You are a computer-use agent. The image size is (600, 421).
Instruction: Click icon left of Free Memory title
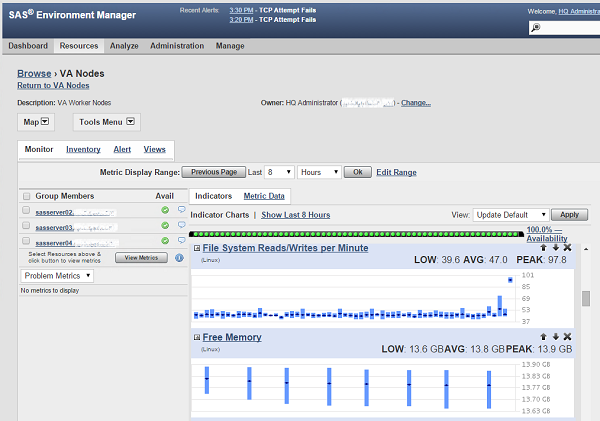tap(197, 338)
